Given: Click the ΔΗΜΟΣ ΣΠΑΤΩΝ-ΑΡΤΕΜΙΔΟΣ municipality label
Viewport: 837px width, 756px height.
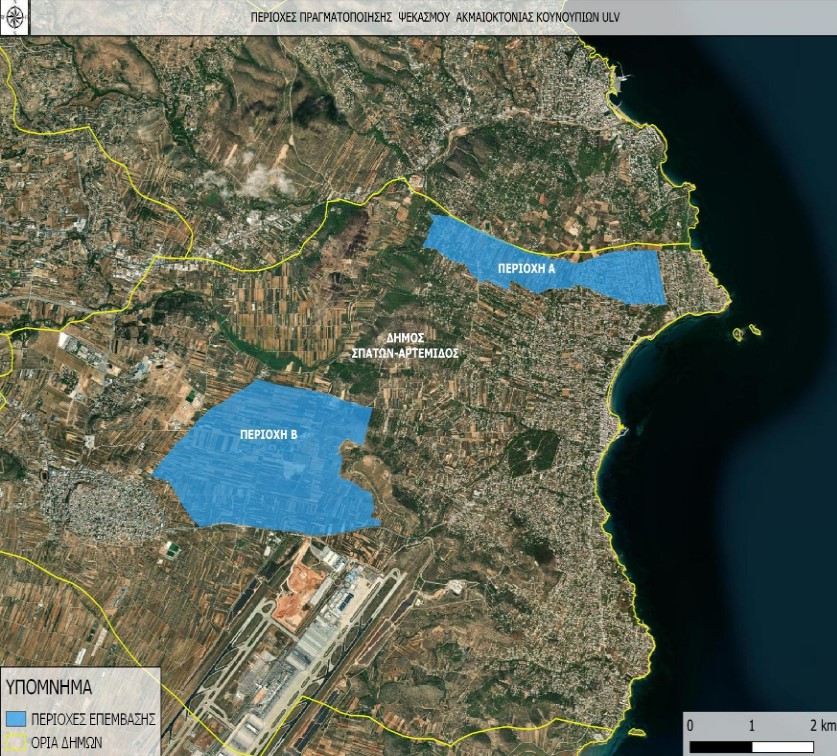Looking at the screenshot, I should coord(406,345).
